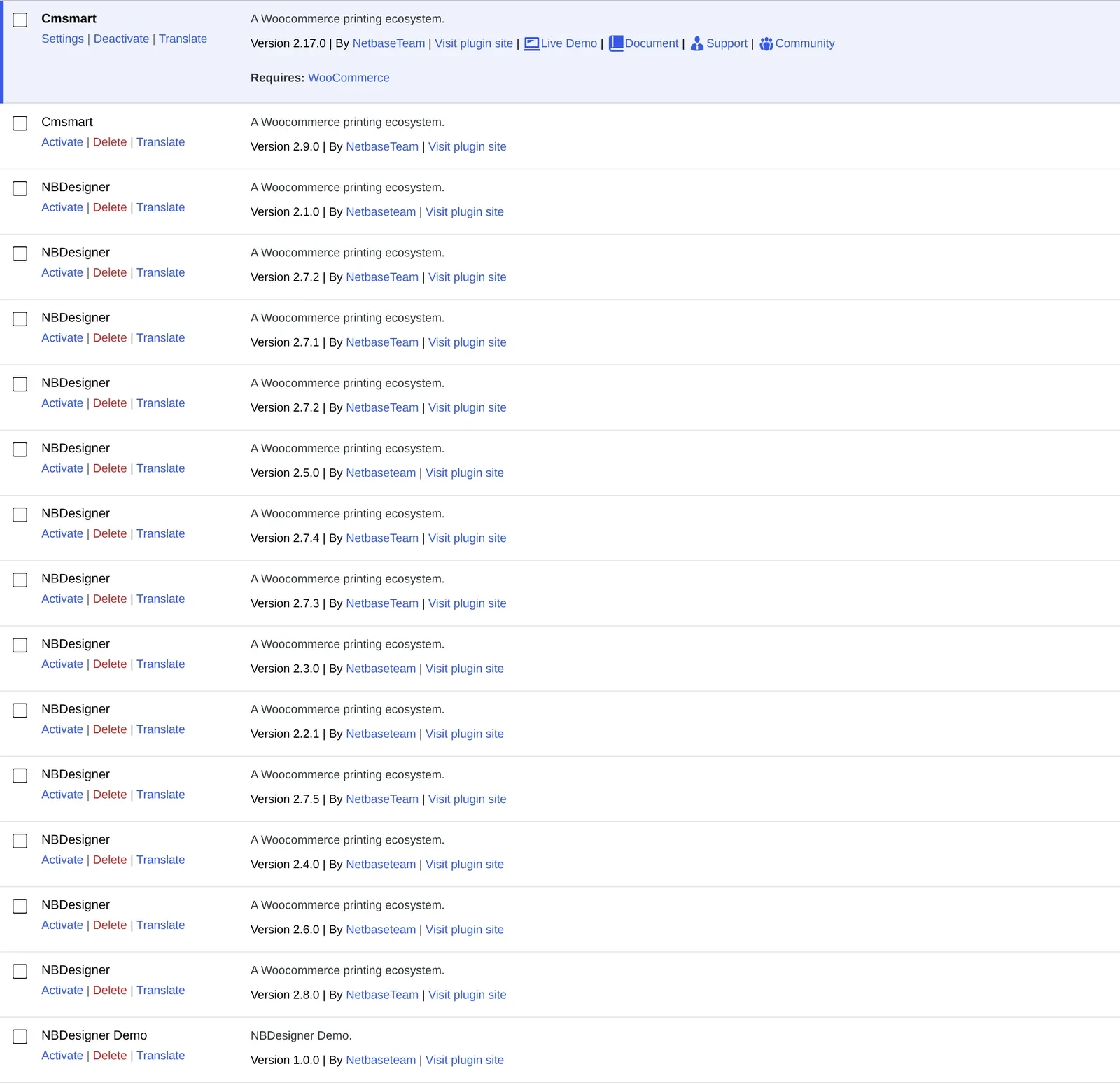Tick the checkbox for active Cmsmart 2.17.0
Viewport: 1120px width, 1083px height.
tap(20, 20)
